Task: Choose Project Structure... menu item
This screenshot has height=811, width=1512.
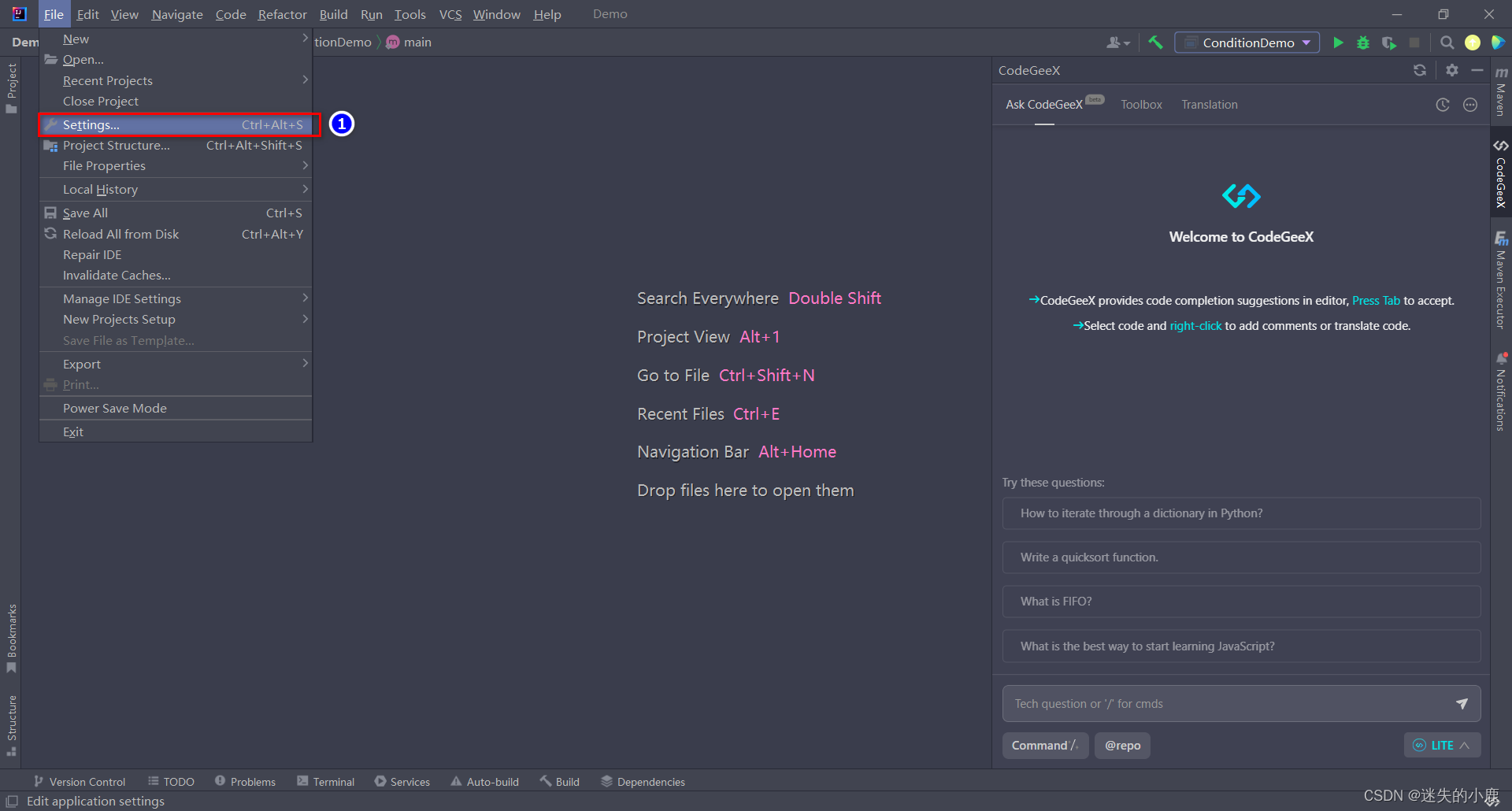Action: (176, 145)
